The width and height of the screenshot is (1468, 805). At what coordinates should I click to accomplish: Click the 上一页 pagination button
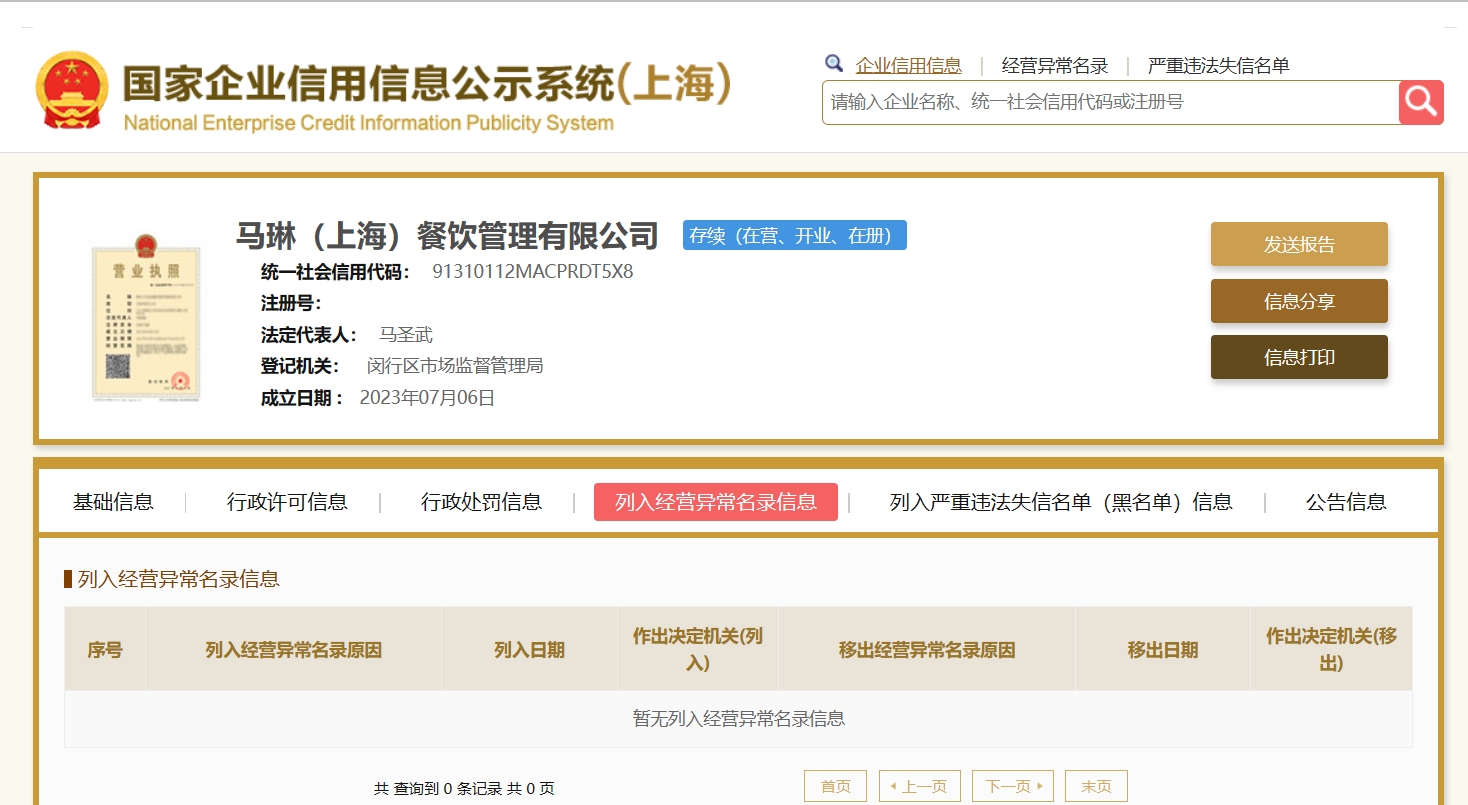(x=920, y=786)
